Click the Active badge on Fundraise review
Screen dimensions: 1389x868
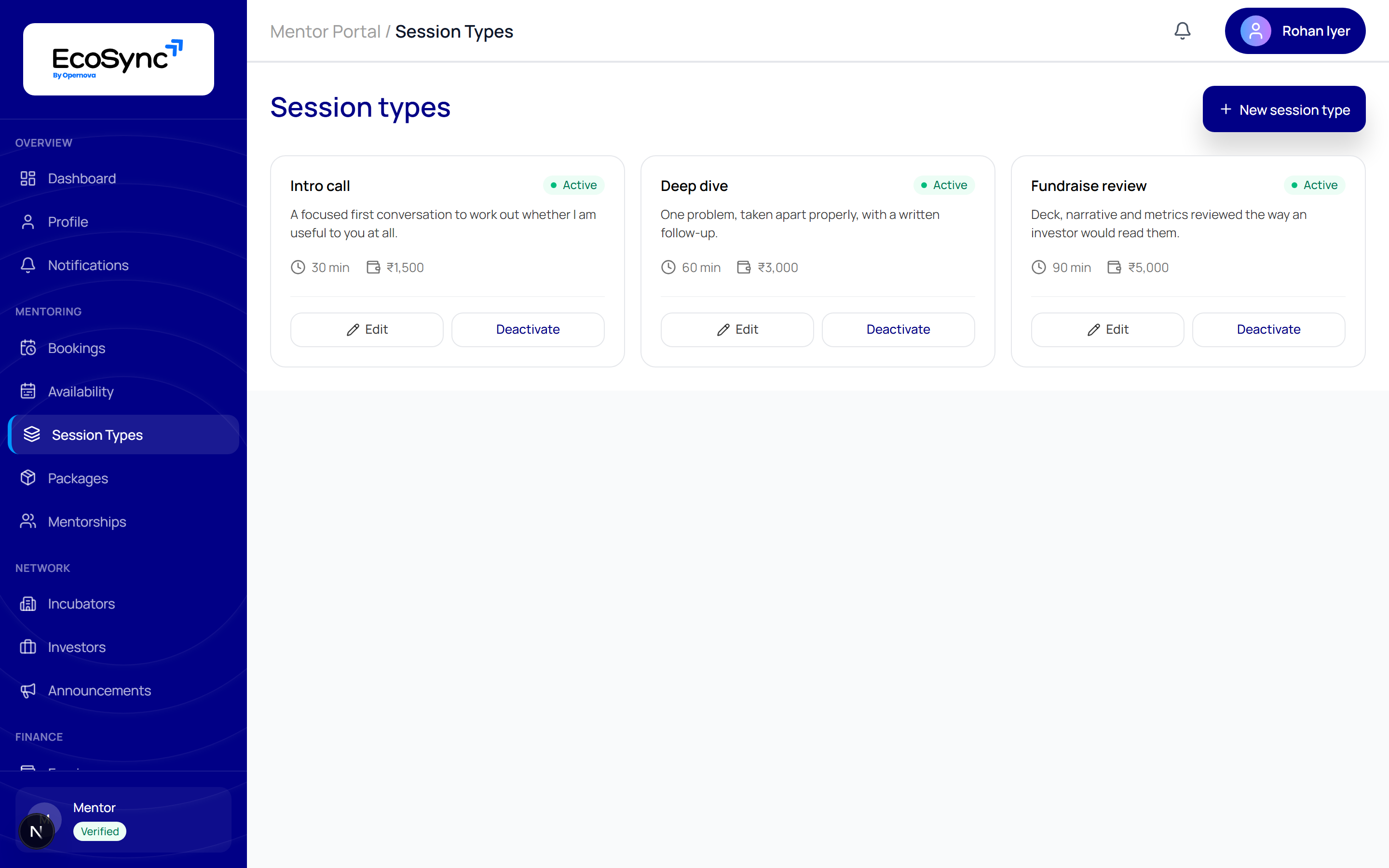click(1314, 185)
